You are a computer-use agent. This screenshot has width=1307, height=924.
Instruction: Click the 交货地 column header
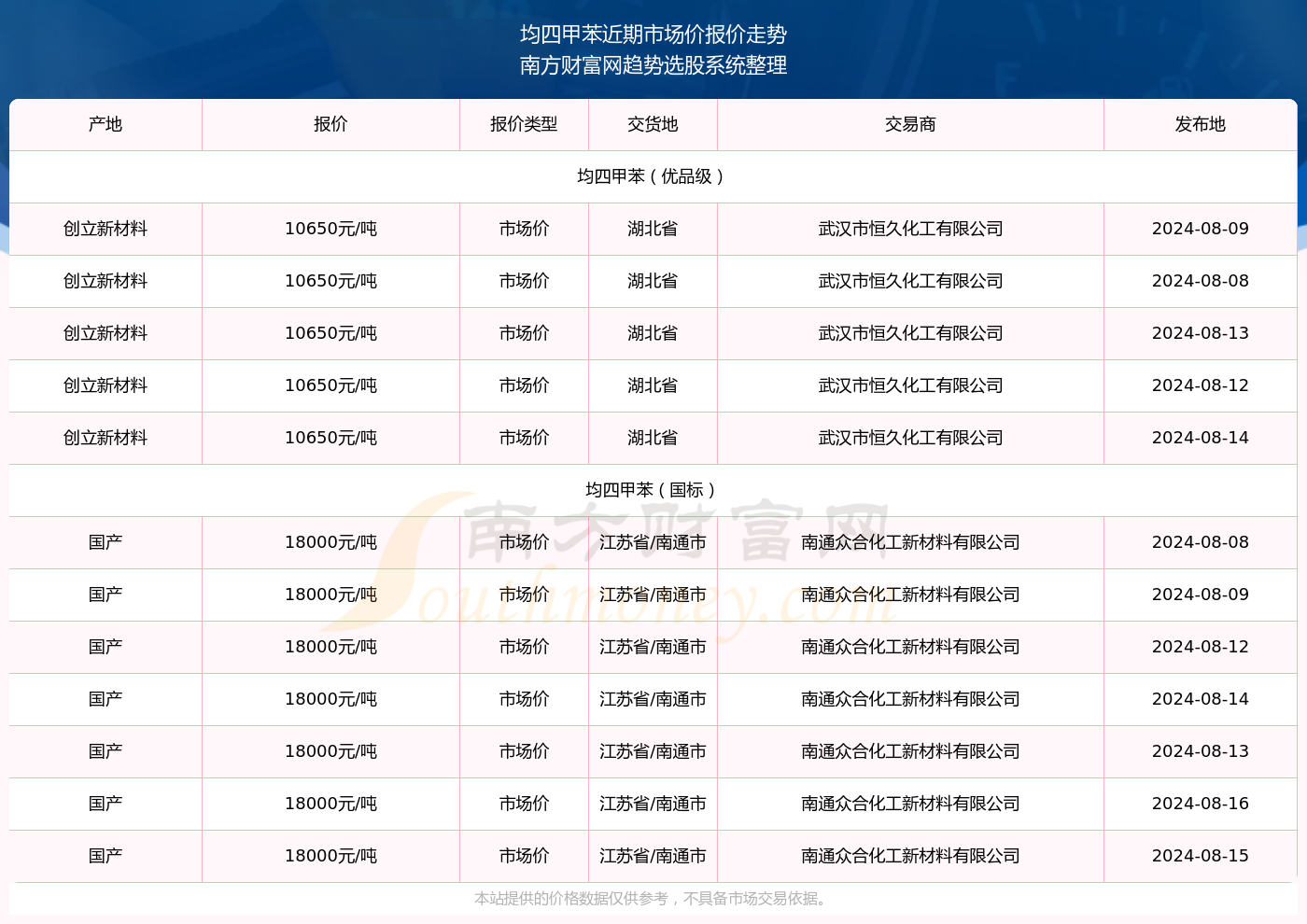pyautogui.click(x=653, y=124)
